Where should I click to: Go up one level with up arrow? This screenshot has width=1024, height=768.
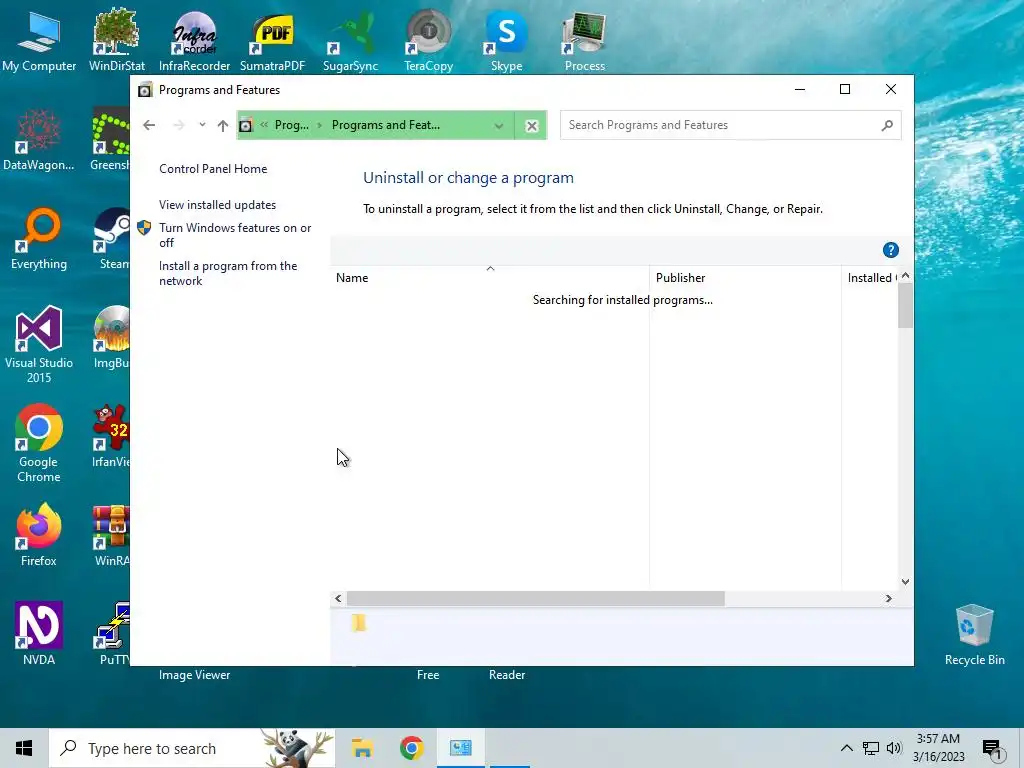coord(223,125)
